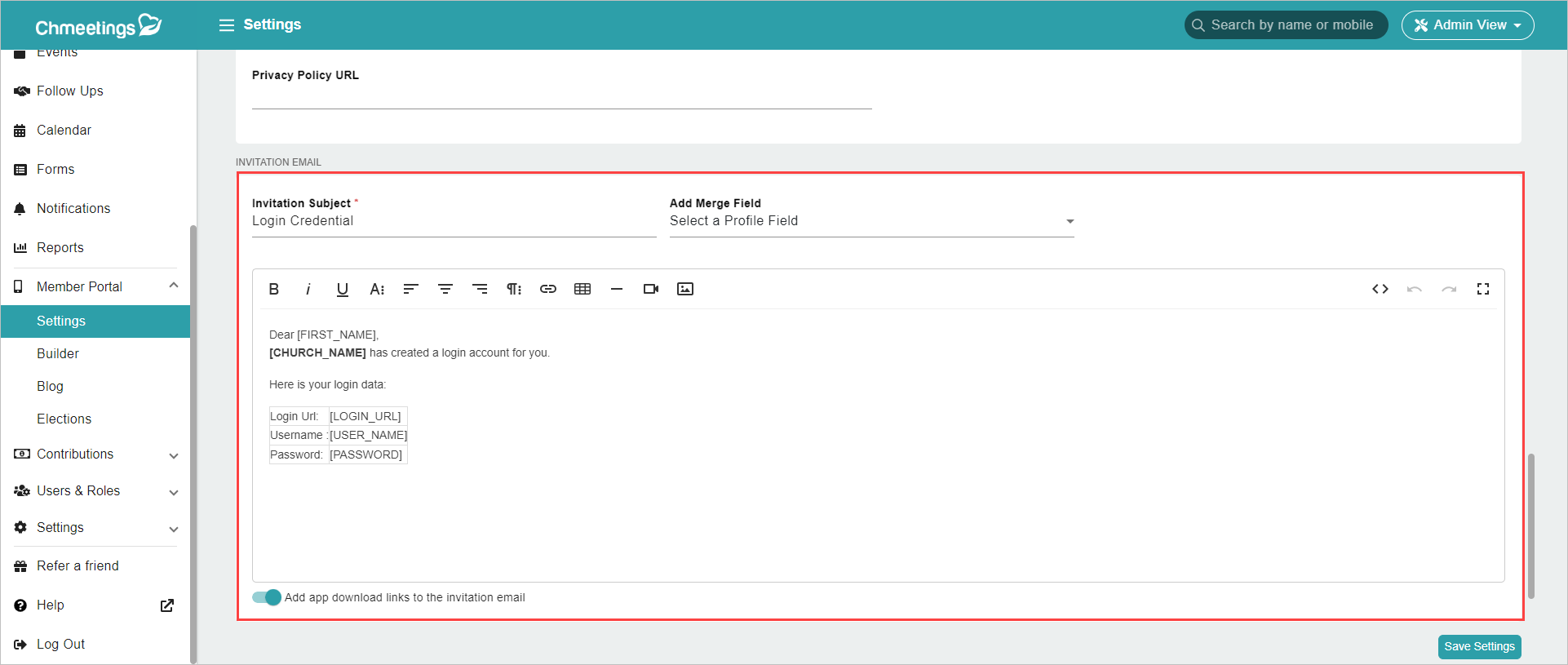Insert a table in the editor
1568x665 pixels.
click(x=582, y=289)
